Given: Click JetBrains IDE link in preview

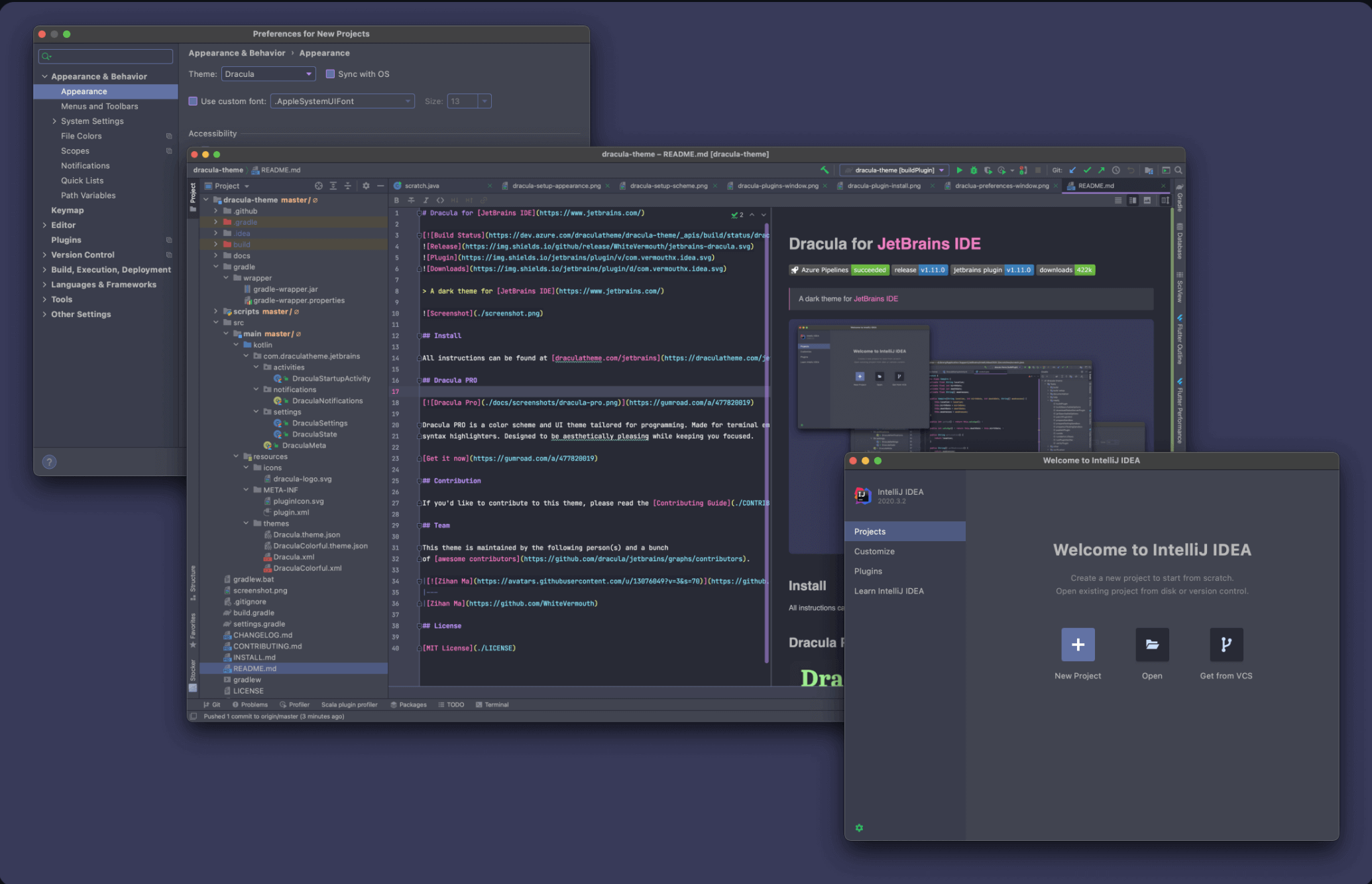Looking at the screenshot, I should 929,243.
